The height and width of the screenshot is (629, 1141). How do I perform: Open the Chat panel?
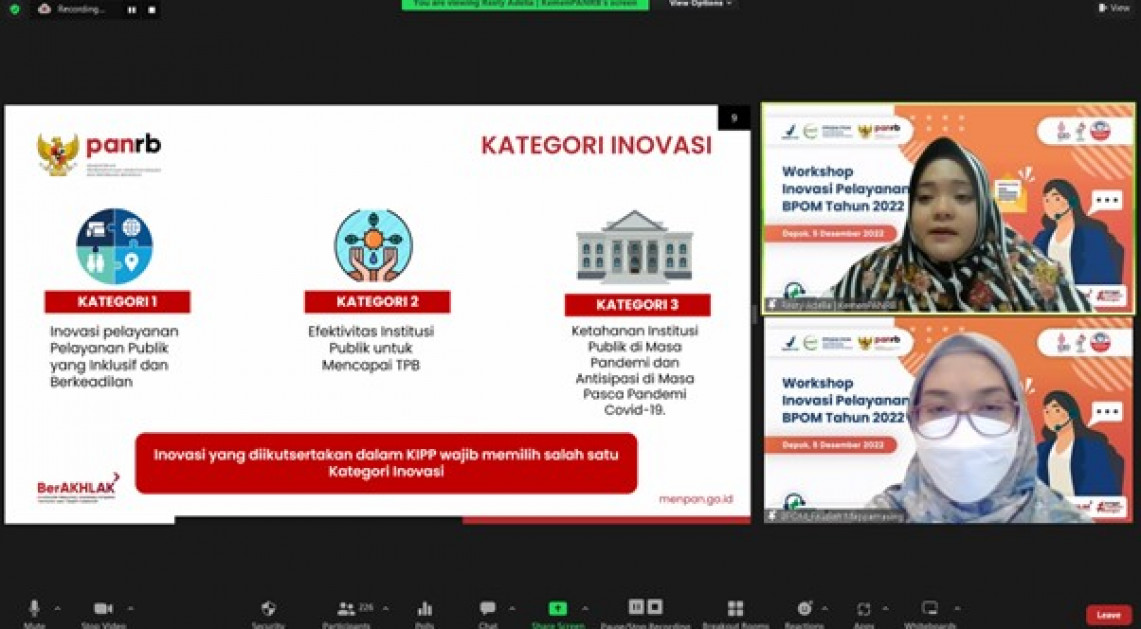pyautogui.click(x=487, y=609)
